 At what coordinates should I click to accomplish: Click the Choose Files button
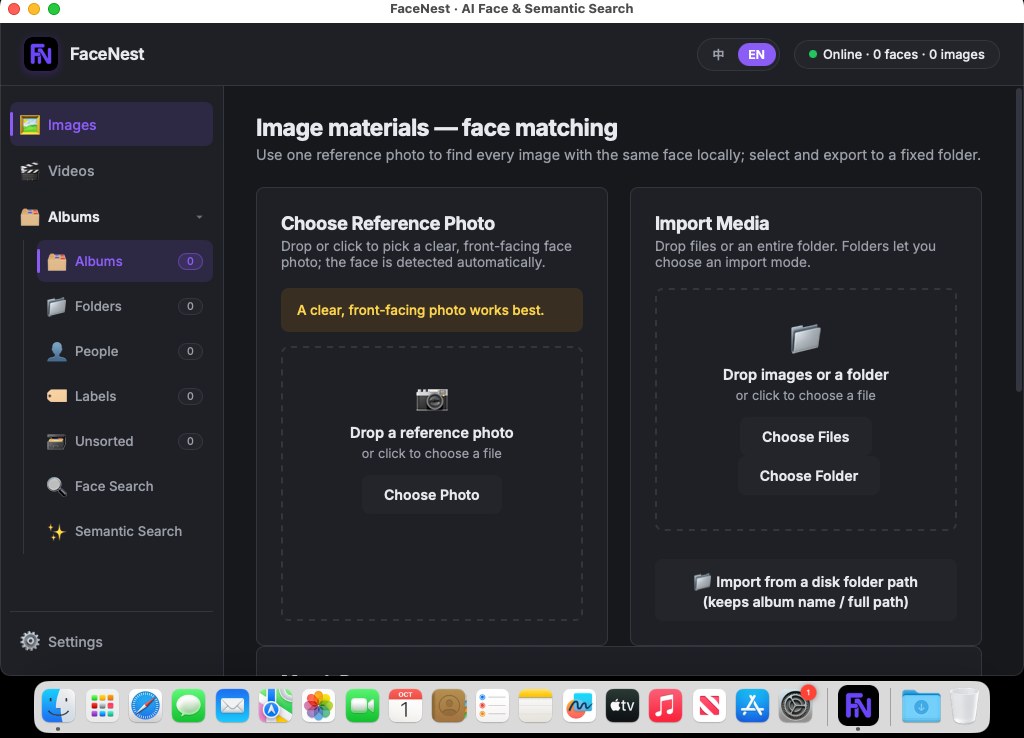tap(805, 437)
